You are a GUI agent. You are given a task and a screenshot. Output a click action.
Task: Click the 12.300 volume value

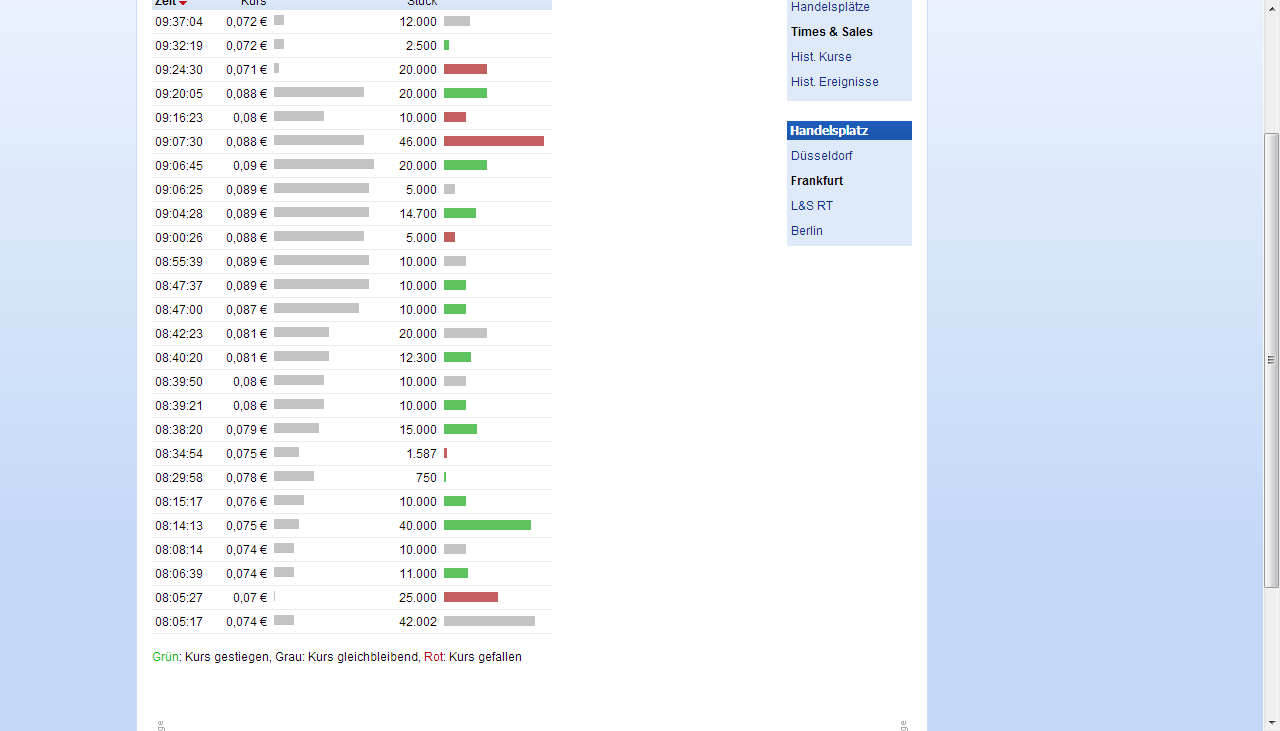418,358
